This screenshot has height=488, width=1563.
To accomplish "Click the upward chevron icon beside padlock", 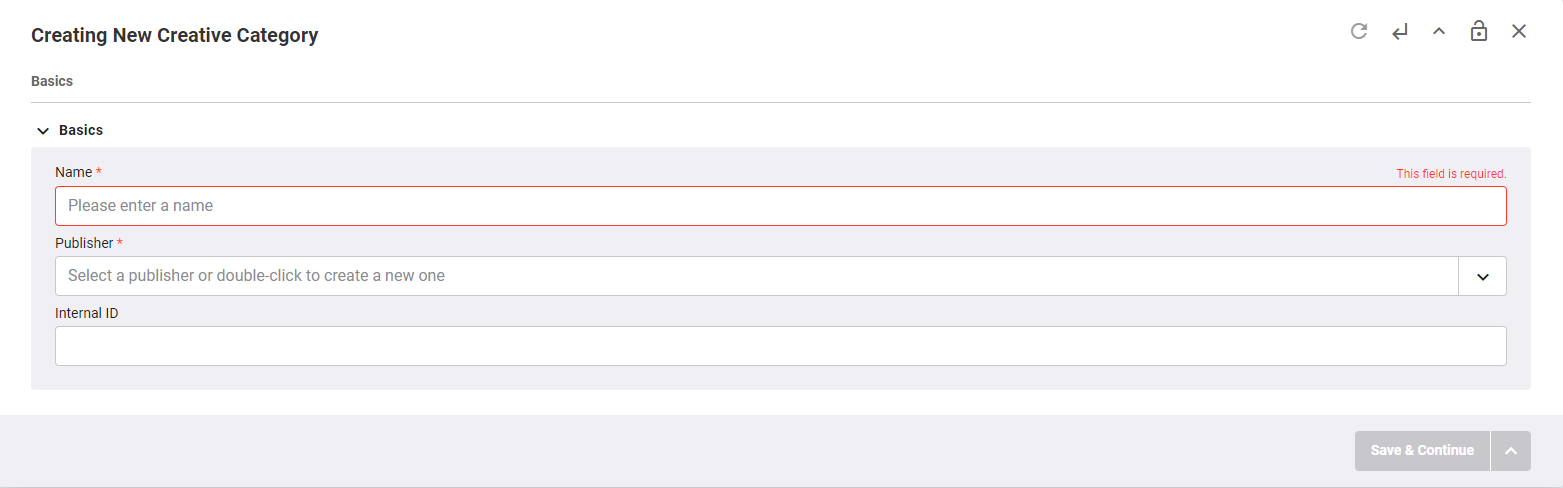I will pyautogui.click(x=1439, y=31).
